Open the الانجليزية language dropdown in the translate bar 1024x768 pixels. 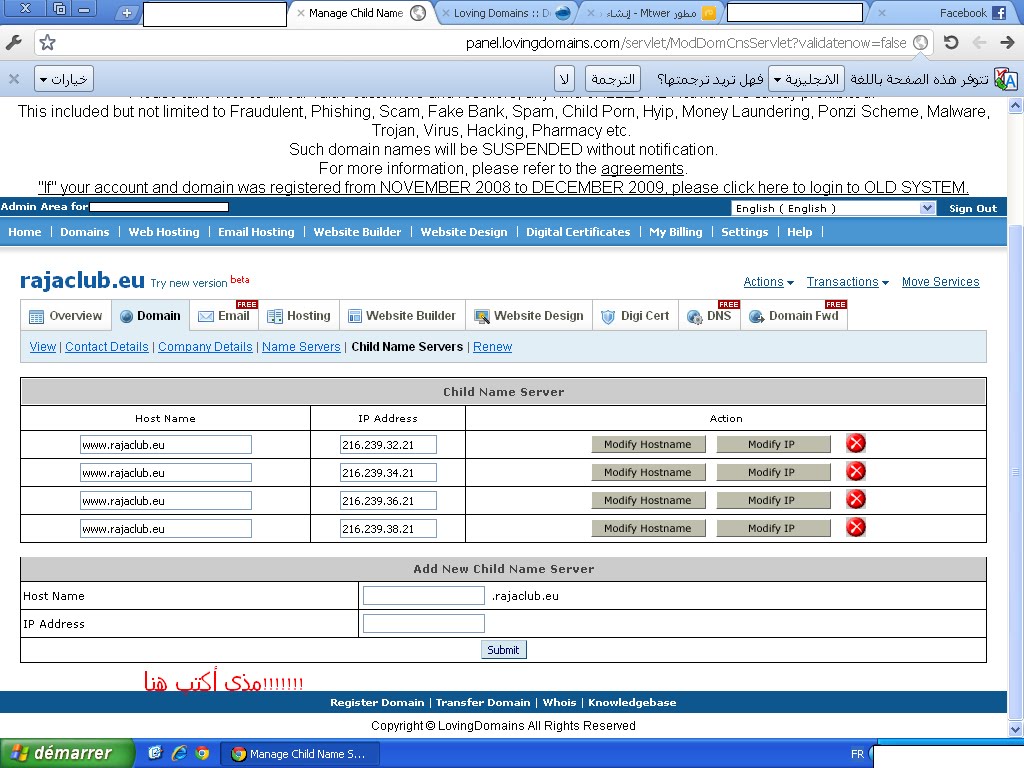(x=807, y=79)
